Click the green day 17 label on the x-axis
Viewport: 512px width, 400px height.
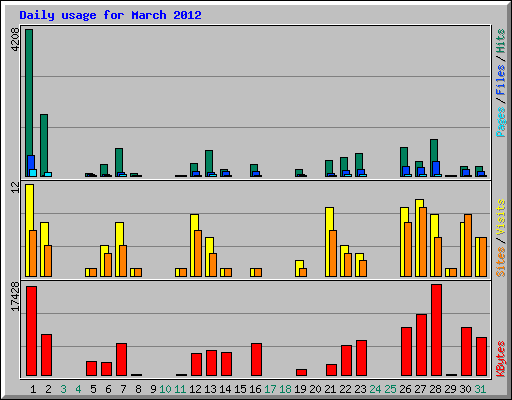270,389
